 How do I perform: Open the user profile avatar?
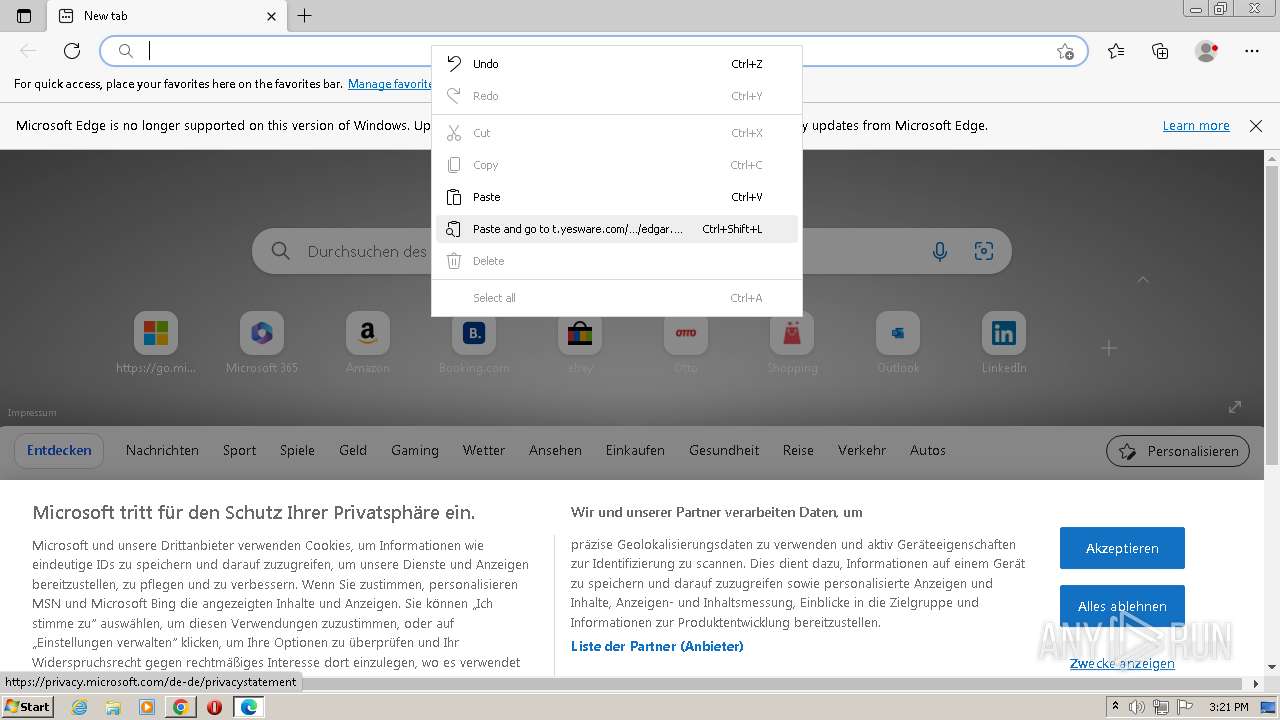tap(1207, 51)
